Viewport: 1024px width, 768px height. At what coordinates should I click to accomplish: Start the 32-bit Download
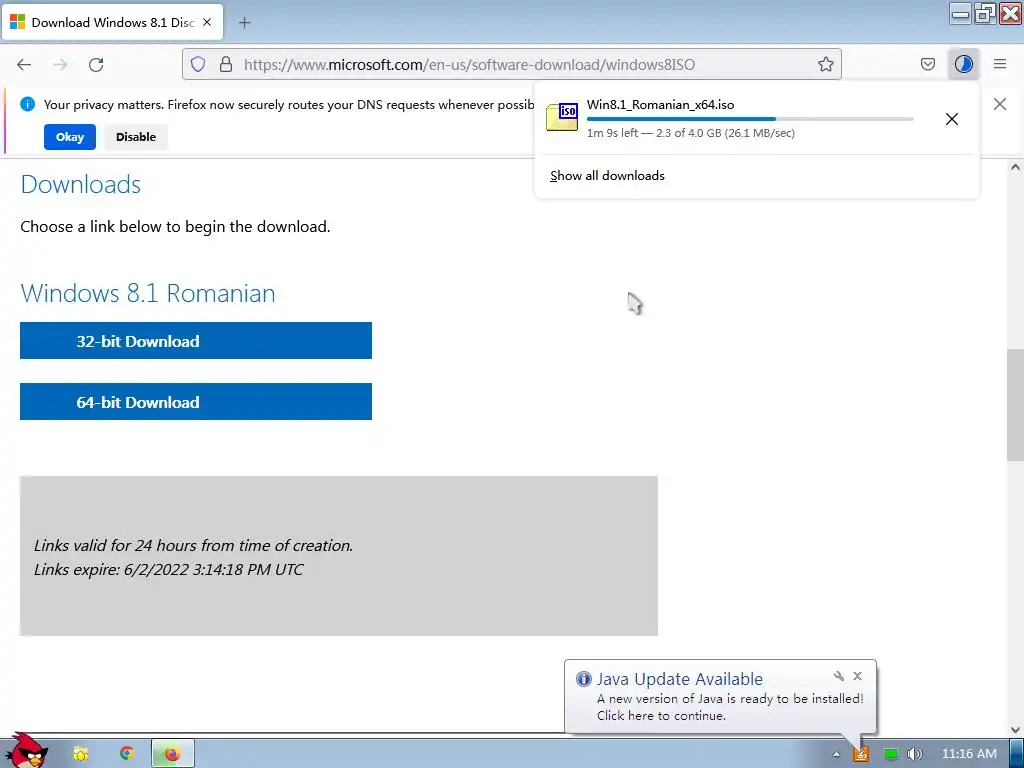196,340
